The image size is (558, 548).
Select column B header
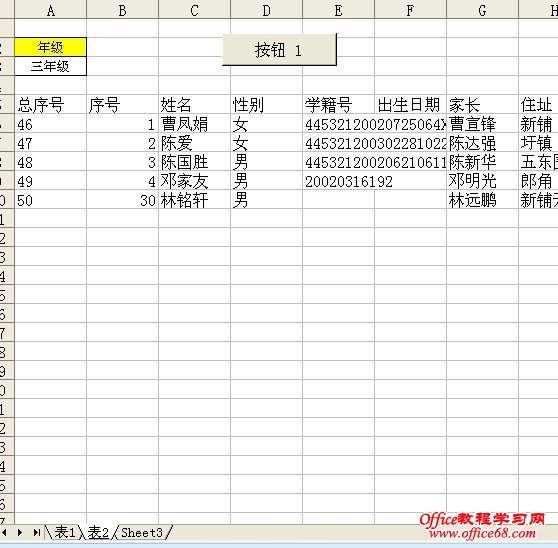122,10
